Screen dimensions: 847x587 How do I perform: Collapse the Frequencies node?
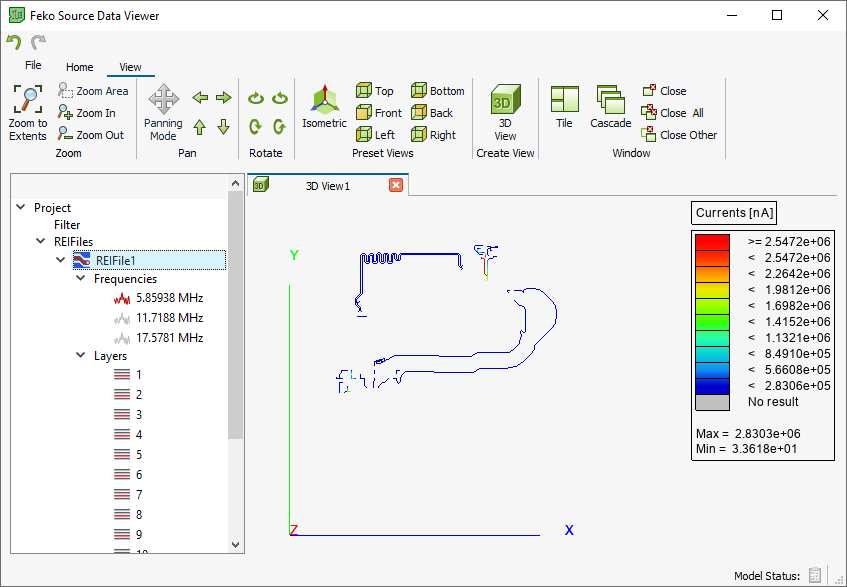coord(82,280)
